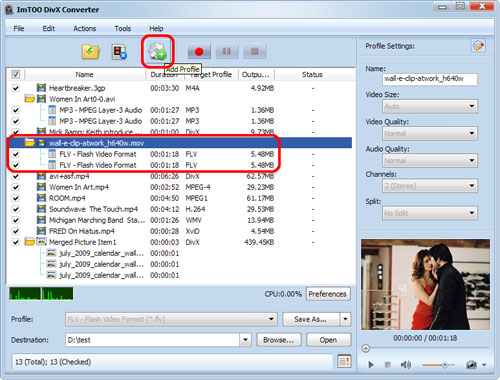The width and height of the screenshot is (500, 380).
Task: Take a snapshot with camera icon
Action: tap(471, 365)
